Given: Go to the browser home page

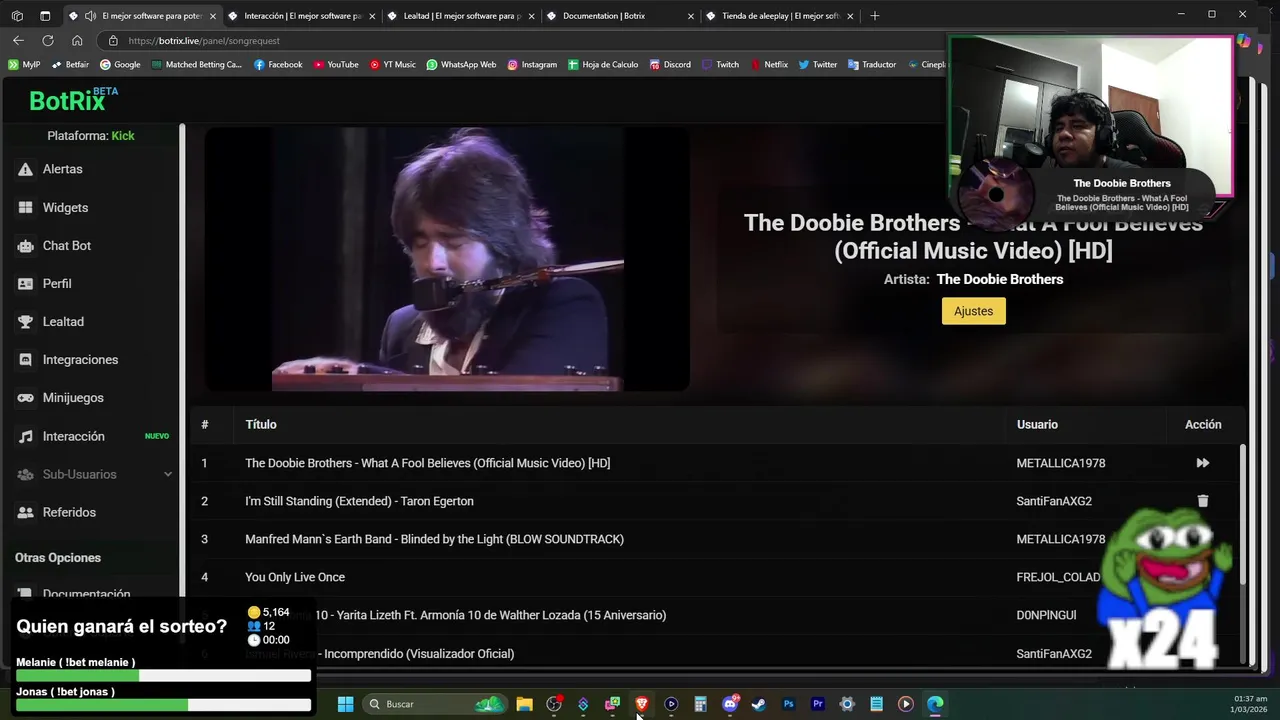Looking at the screenshot, I should tap(77, 40).
